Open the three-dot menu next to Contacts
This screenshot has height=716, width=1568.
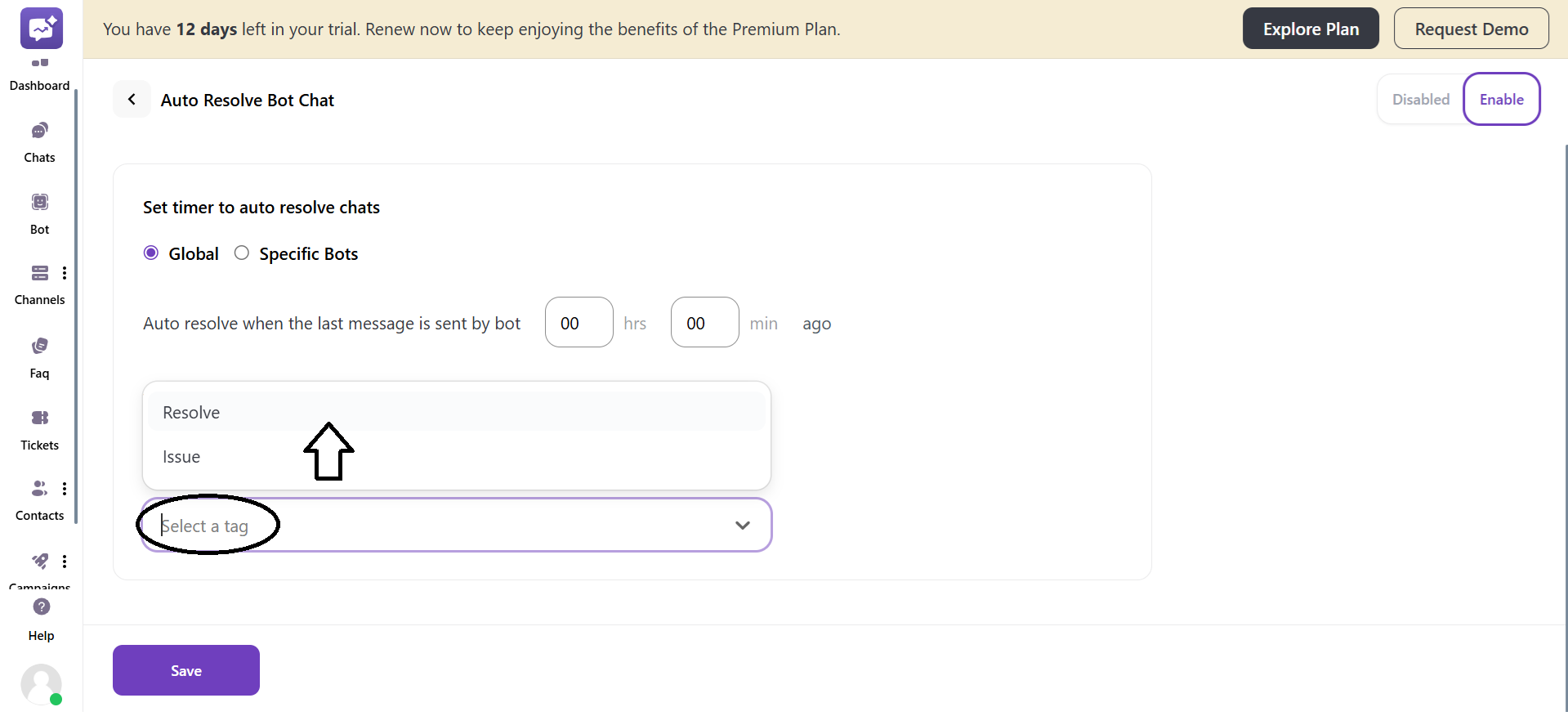click(x=65, y=488)
